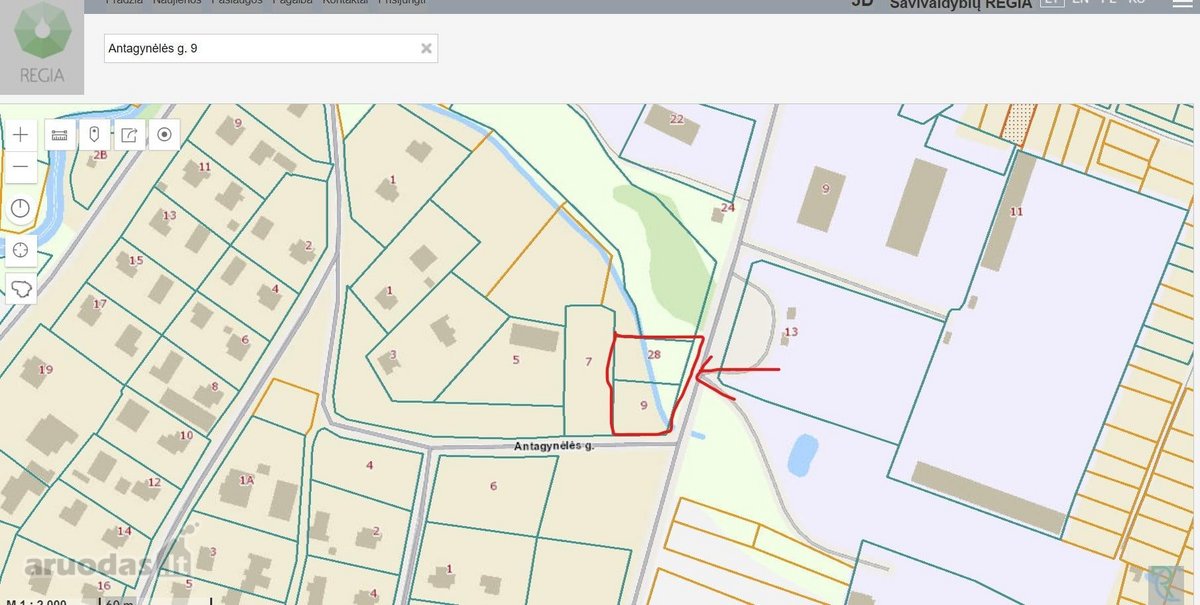The image size is (1200, 605).
Task: Open the share map link tool
Action: click(129, 134)
